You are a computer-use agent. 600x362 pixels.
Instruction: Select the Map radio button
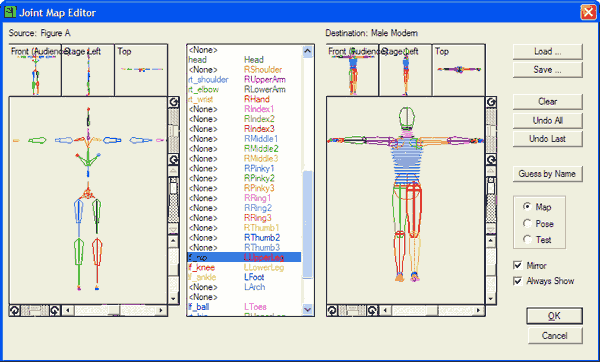(x=527, y=207)
